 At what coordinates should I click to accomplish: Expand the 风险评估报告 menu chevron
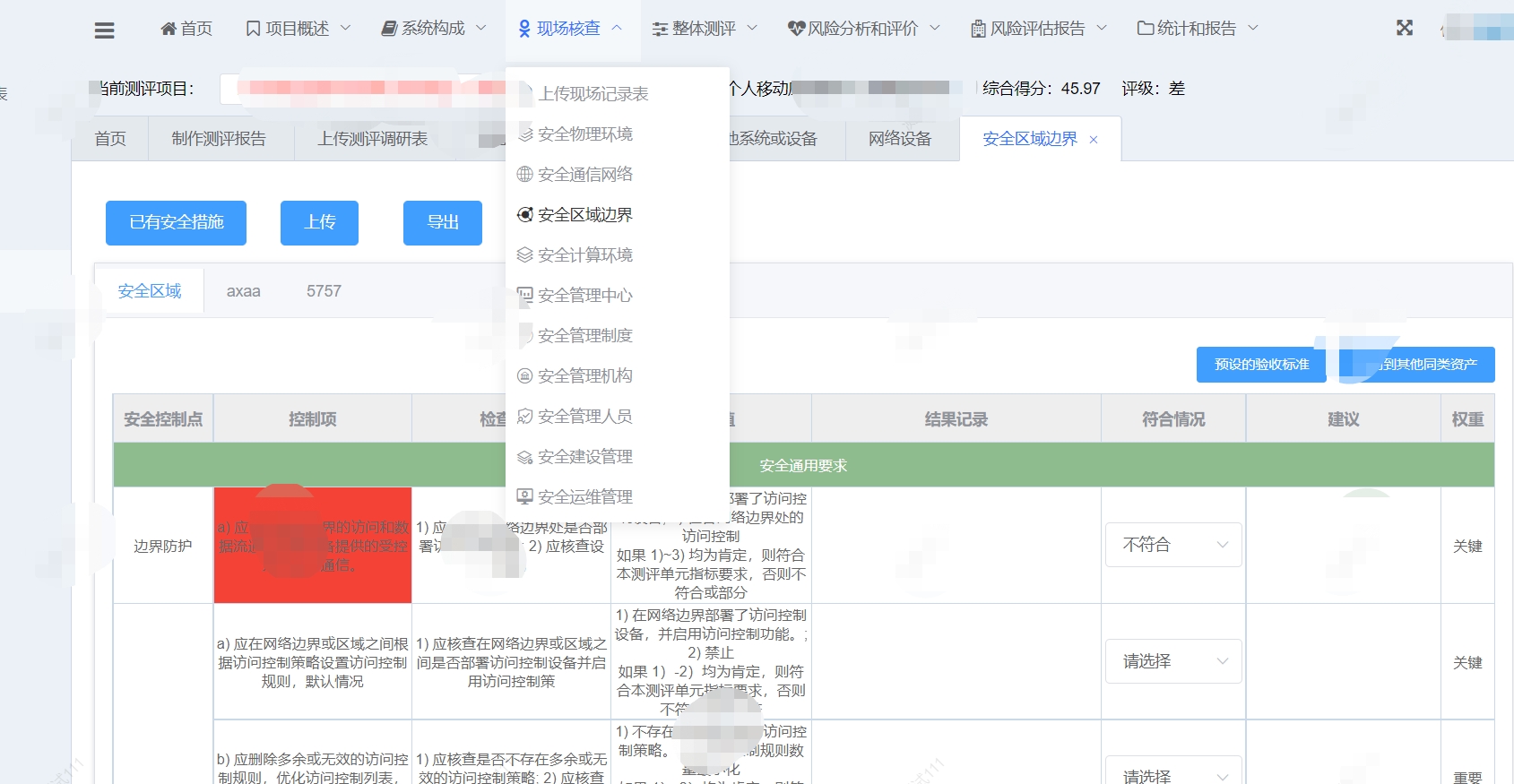click(1102, 29)
